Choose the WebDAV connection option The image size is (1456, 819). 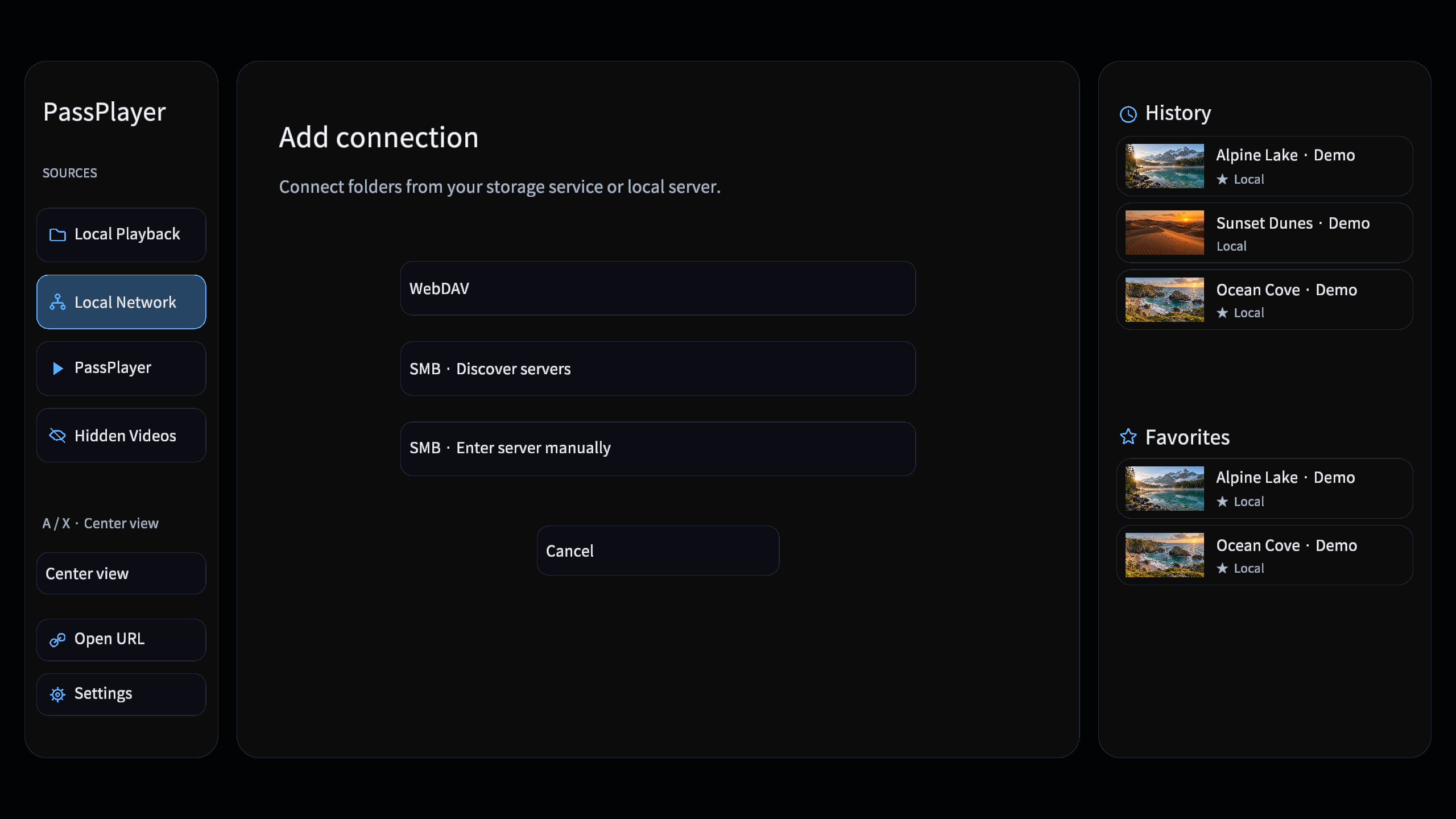[x=658, y=288]
